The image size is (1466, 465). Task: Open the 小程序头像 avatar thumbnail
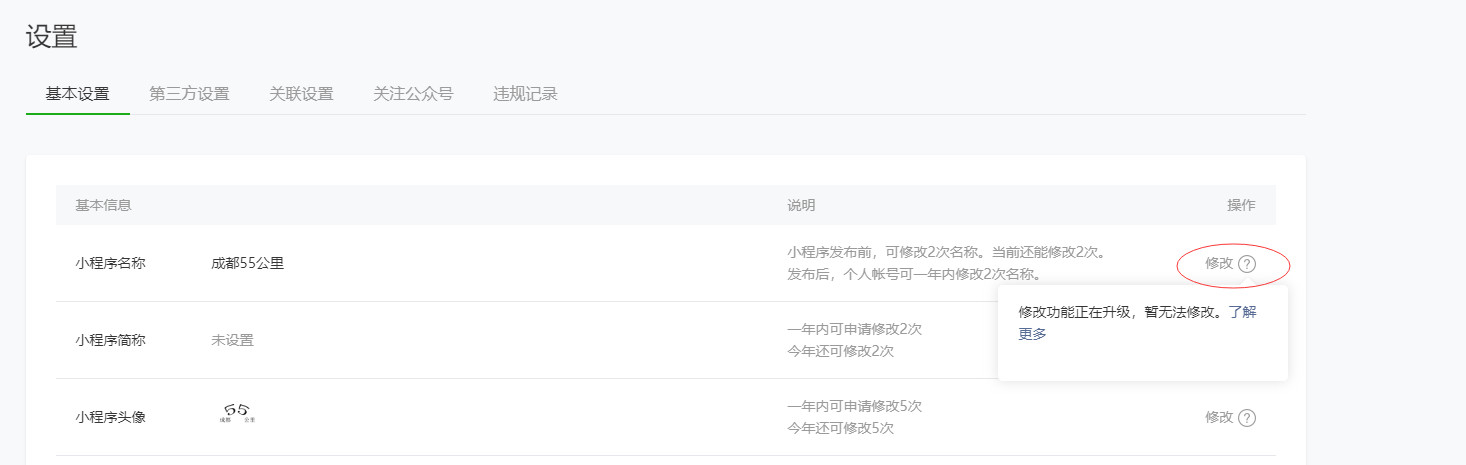[238, 413]
